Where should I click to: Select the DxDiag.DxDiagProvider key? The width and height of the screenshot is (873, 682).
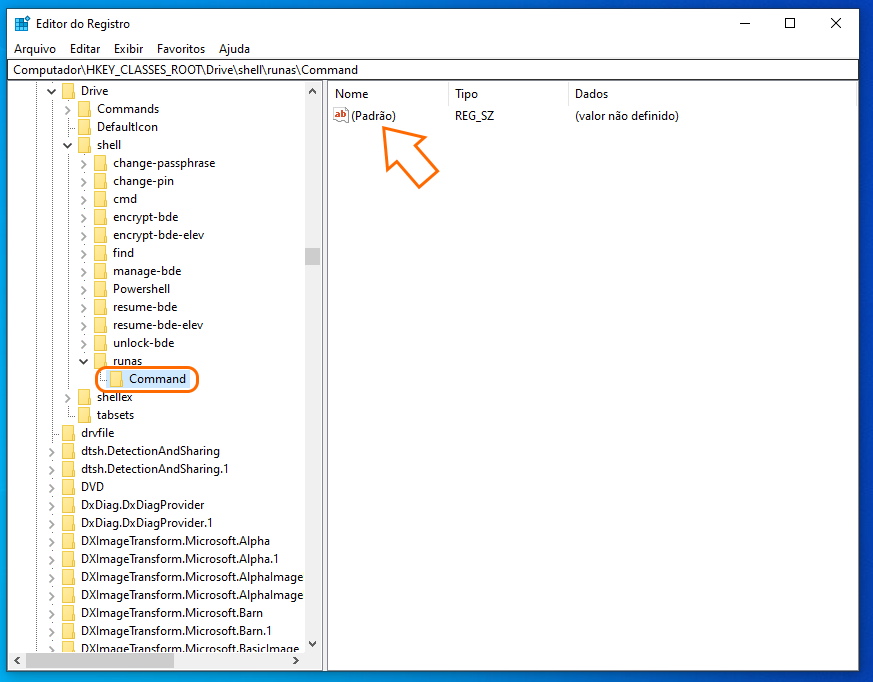(143, 505)
